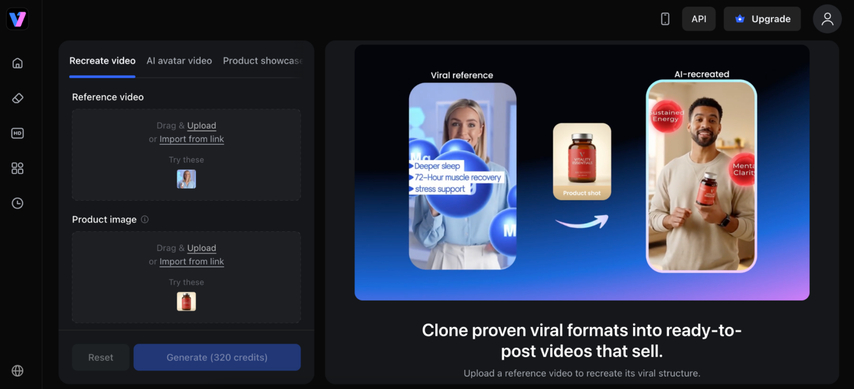Click 'Upload a reference video' subtitle text

[582, 374]
